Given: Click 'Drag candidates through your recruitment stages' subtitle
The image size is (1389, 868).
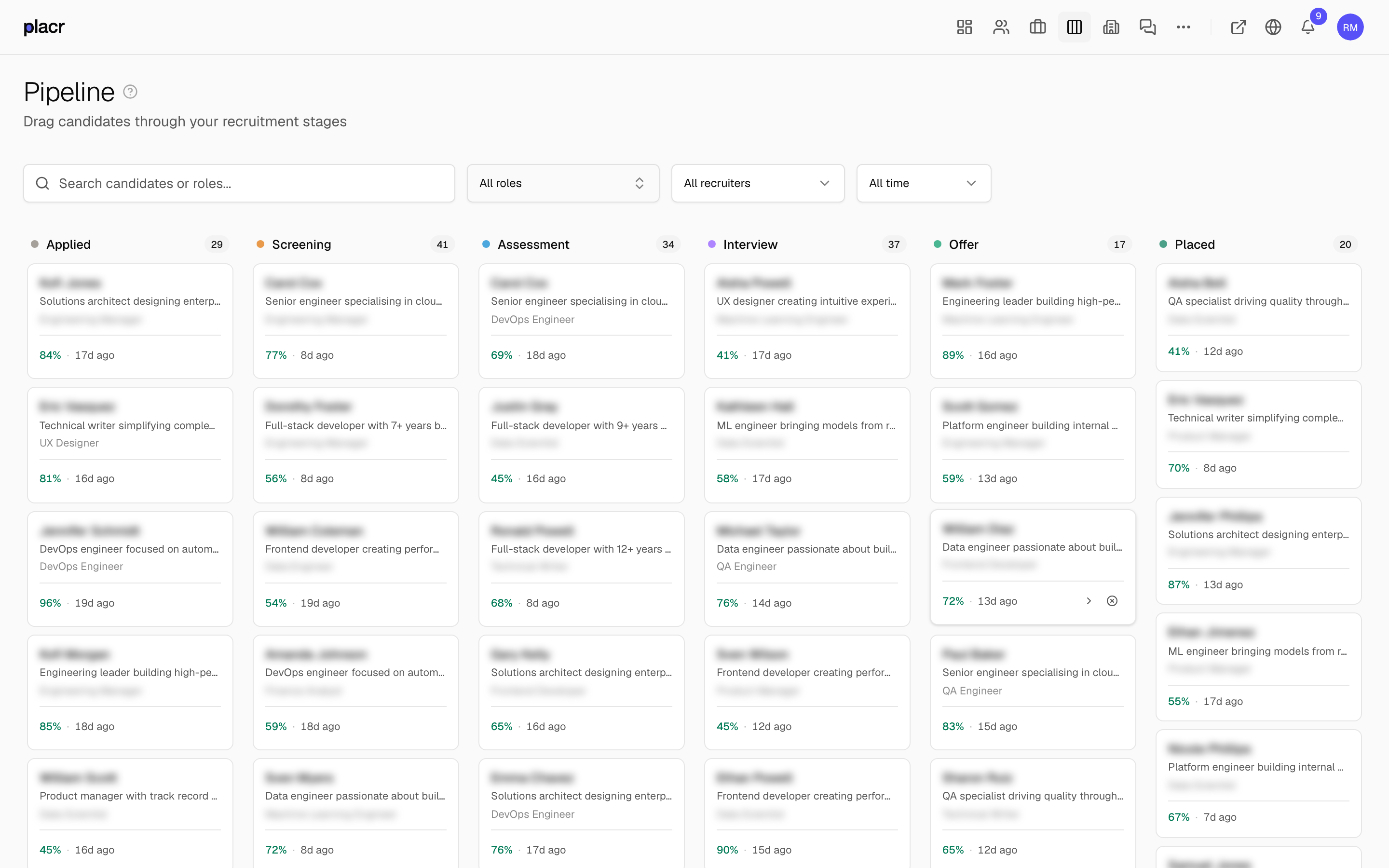Looking at the screenshot, I should pyautogui.click(x=185, y=122).
